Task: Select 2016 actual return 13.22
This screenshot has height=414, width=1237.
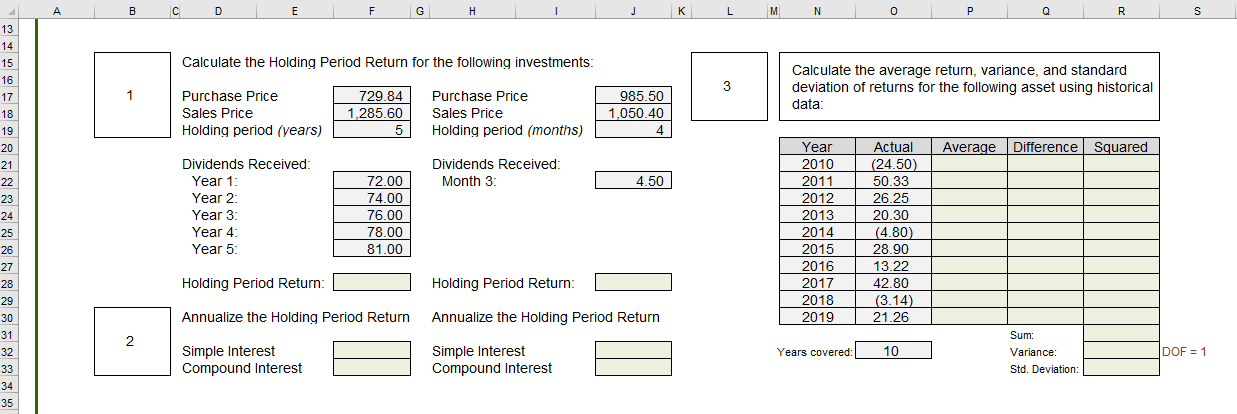Action: click(893, 266)
